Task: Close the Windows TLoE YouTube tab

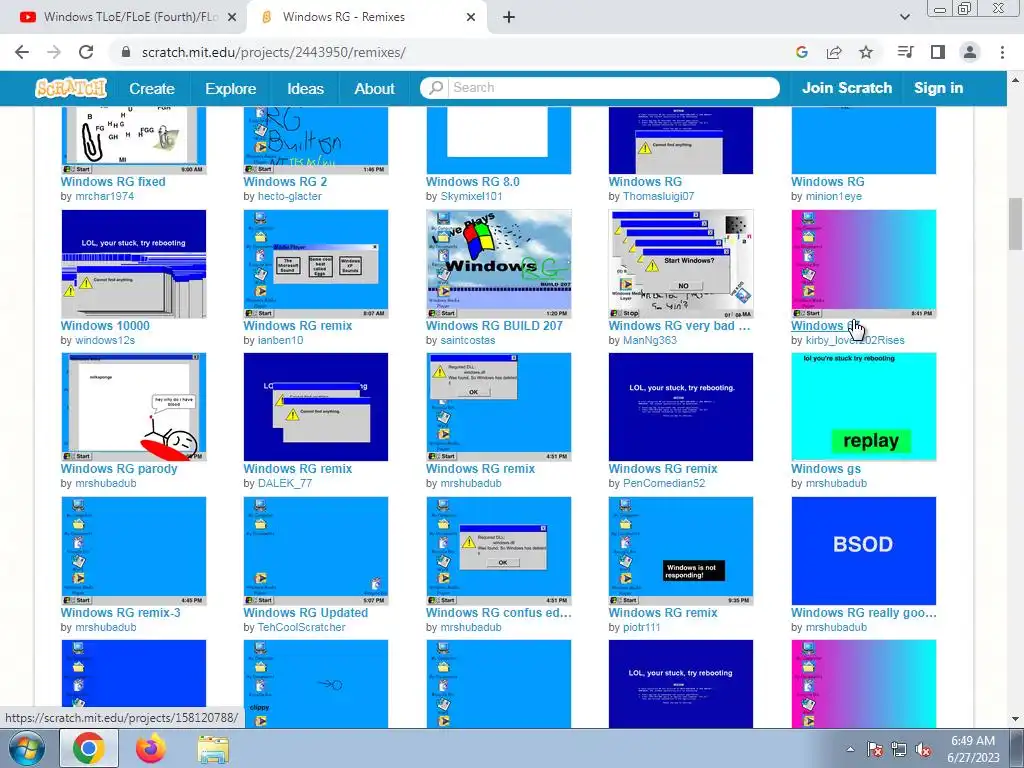Action: click(231, 17)
